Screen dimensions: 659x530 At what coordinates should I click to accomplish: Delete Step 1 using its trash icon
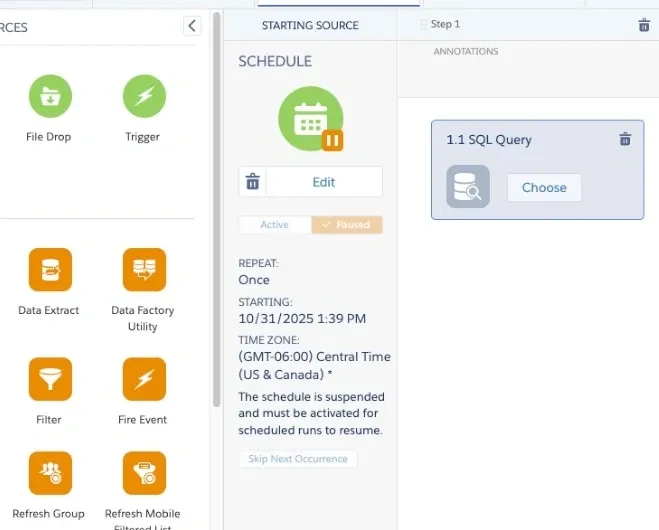click(644, 25)
